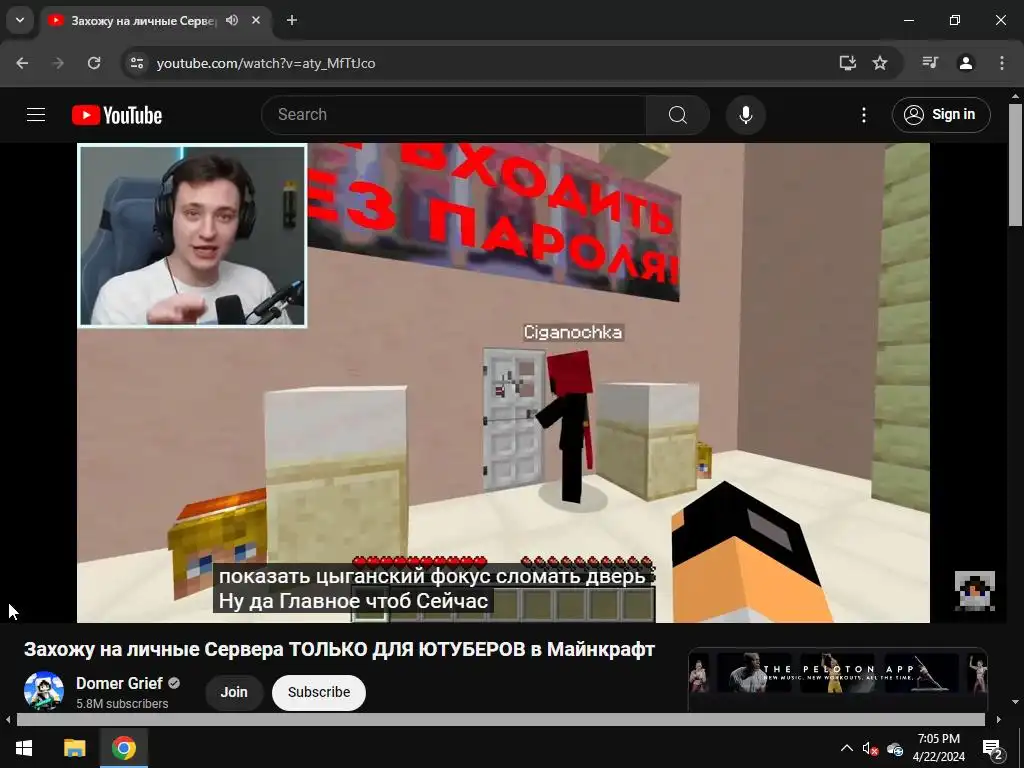This screenshot has height=768, width=1024.
Task: View site information icon in address bar
Action: tap(136, 63)
